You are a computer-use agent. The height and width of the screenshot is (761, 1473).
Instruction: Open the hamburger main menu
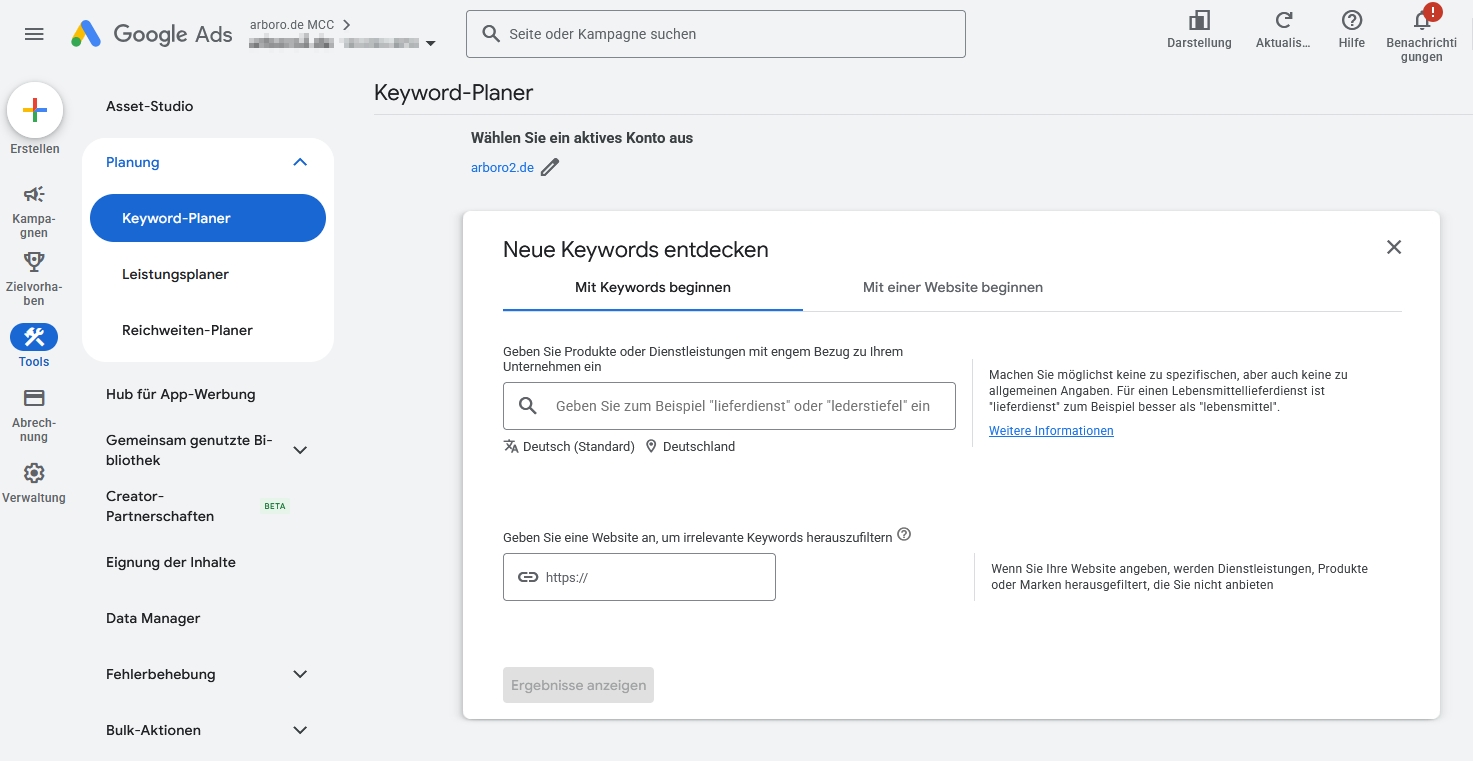34,34
